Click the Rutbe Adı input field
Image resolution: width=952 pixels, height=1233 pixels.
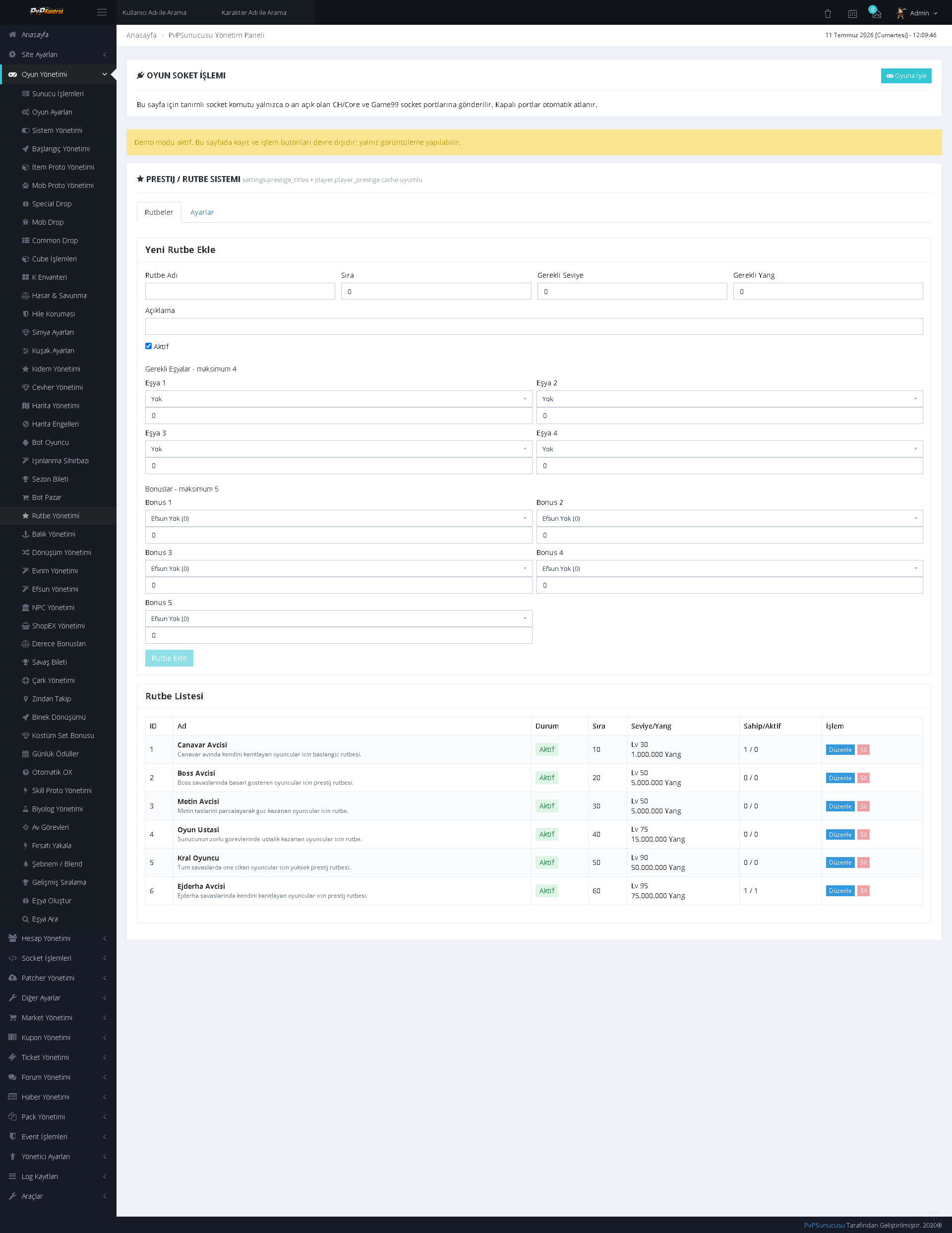tap(240, 291)
